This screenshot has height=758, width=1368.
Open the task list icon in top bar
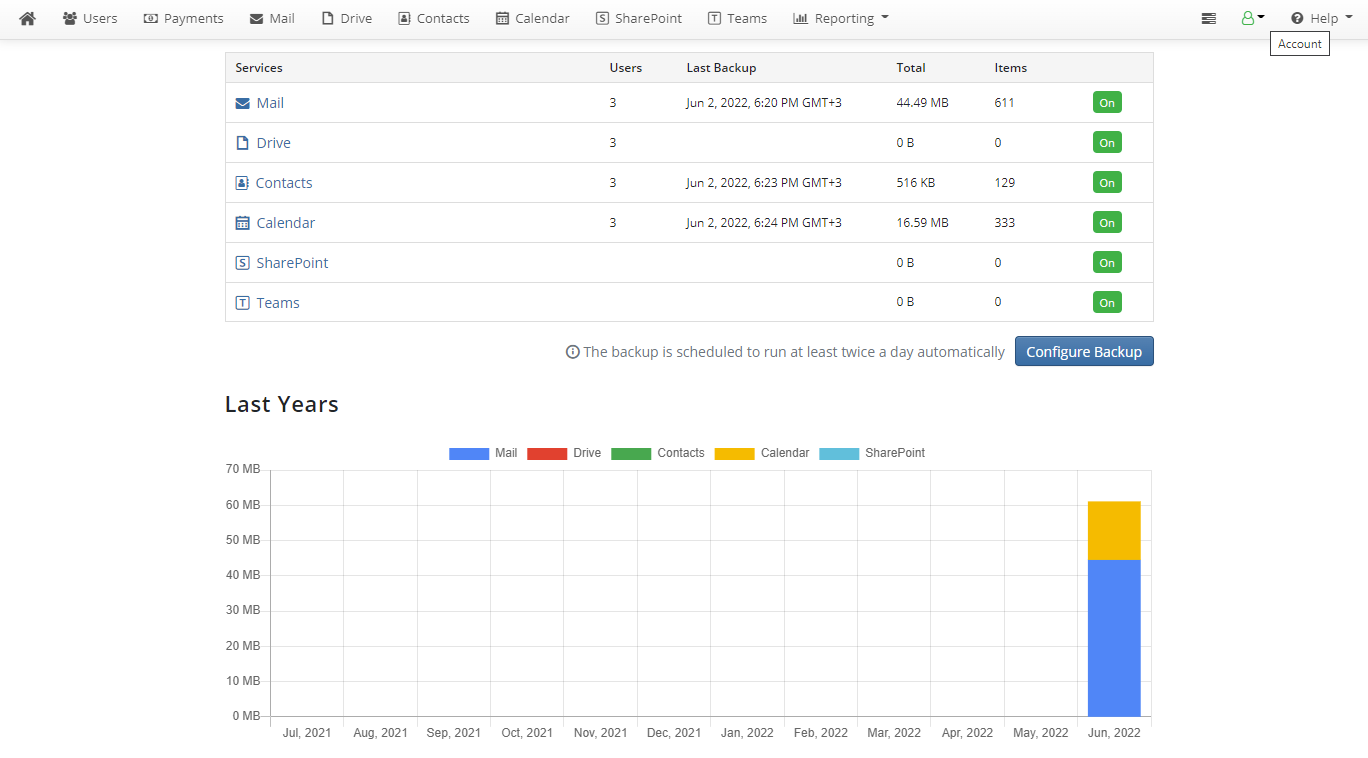pos(1209,18)
